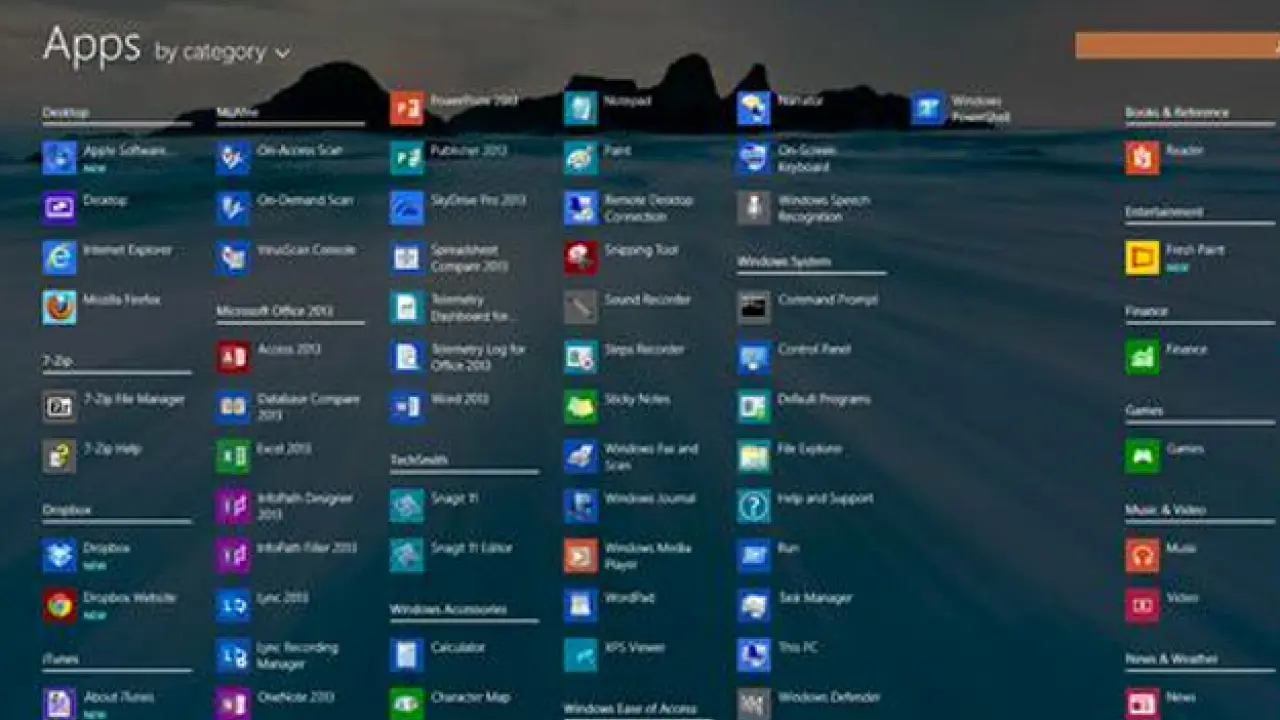Click the PowerPoint 2013 icon
The image size is (1280, 720).
pyautogui.click(x=407, y=108)
